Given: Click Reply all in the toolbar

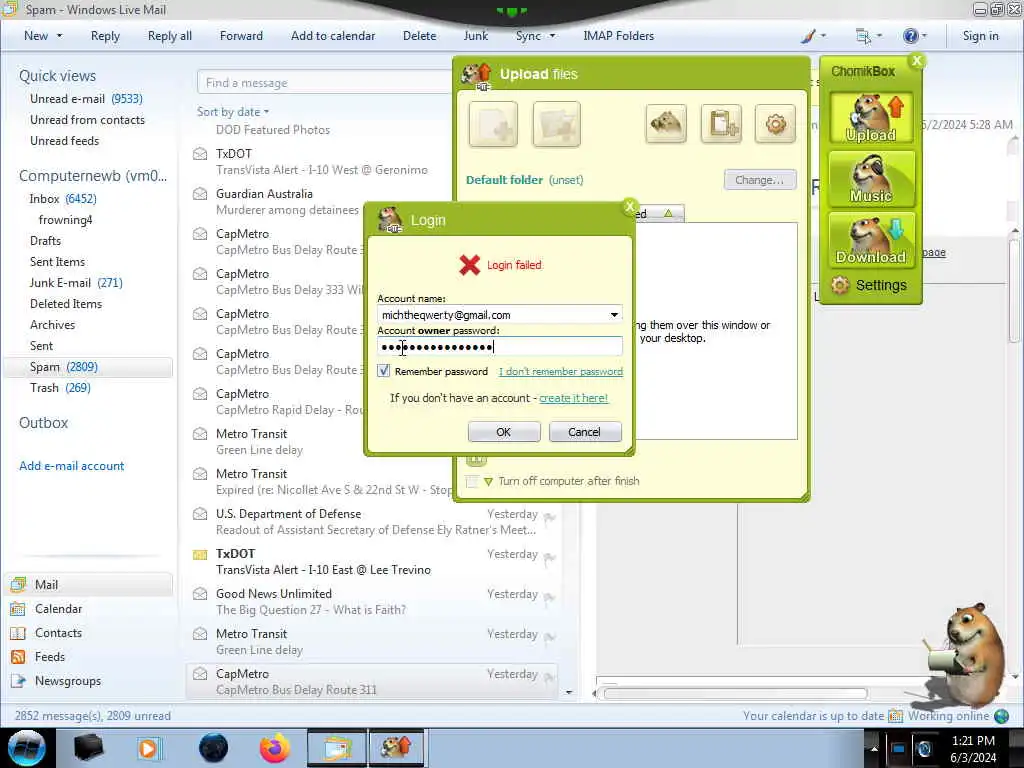Looking at the screenshot, I should (170, 36).
